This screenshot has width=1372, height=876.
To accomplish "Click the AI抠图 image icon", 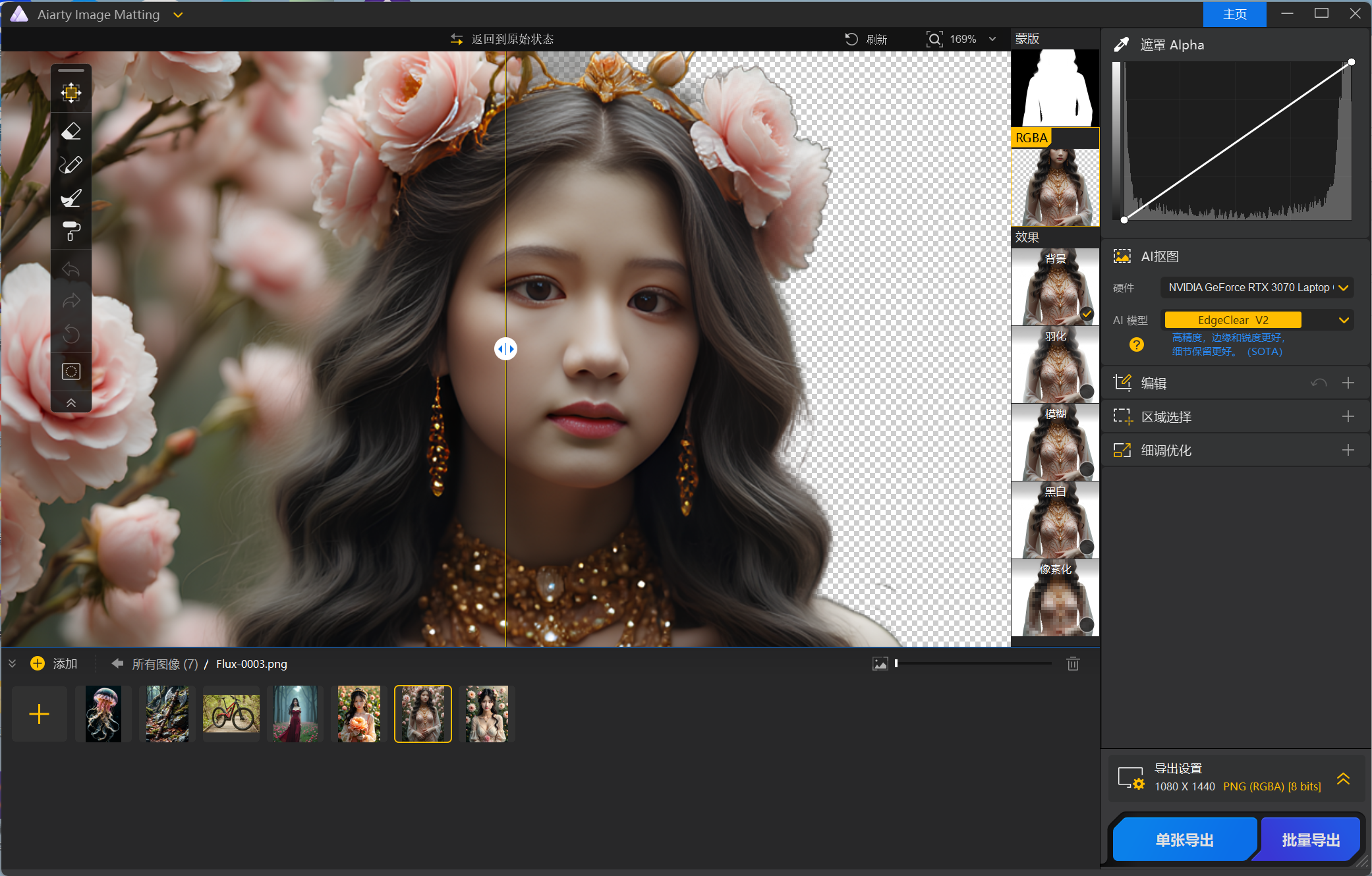I will point(1122,256).
